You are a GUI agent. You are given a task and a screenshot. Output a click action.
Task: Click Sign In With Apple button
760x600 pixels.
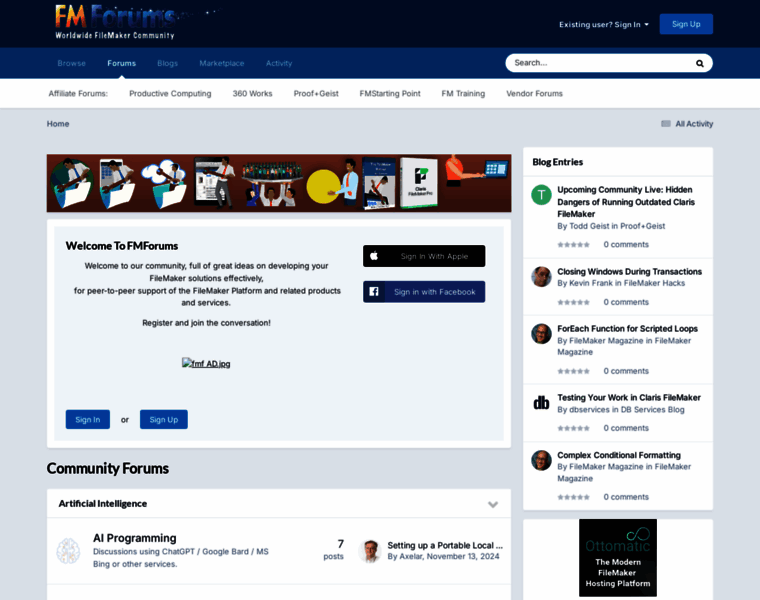point(424,256)
